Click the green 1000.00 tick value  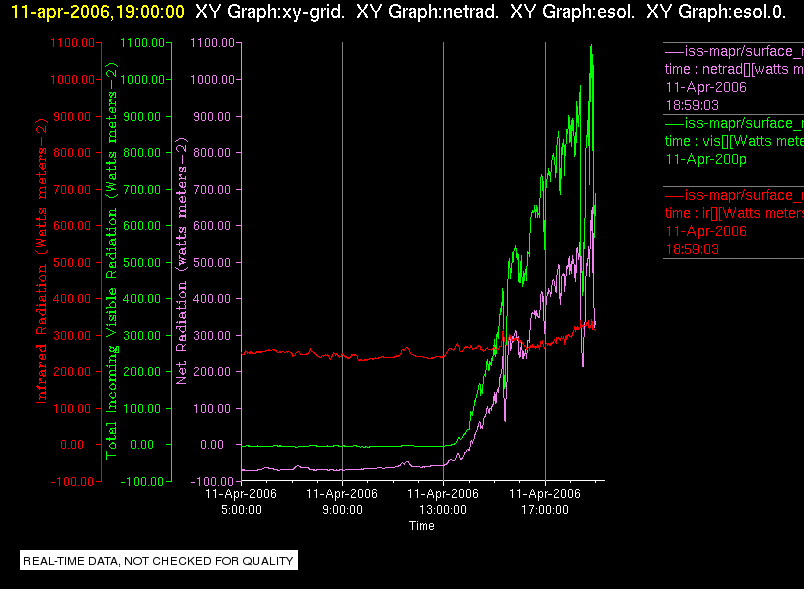pos(143,80)
